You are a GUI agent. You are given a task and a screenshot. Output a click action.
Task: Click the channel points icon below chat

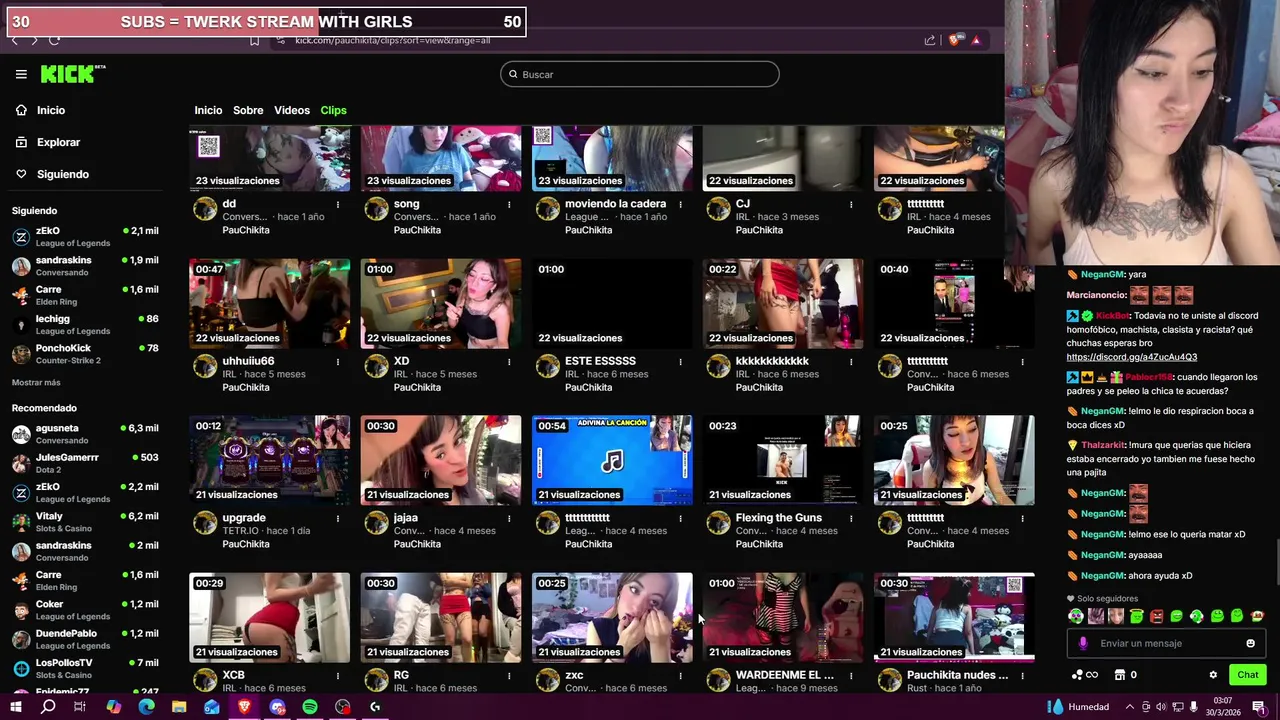[x=1077, y=675]
